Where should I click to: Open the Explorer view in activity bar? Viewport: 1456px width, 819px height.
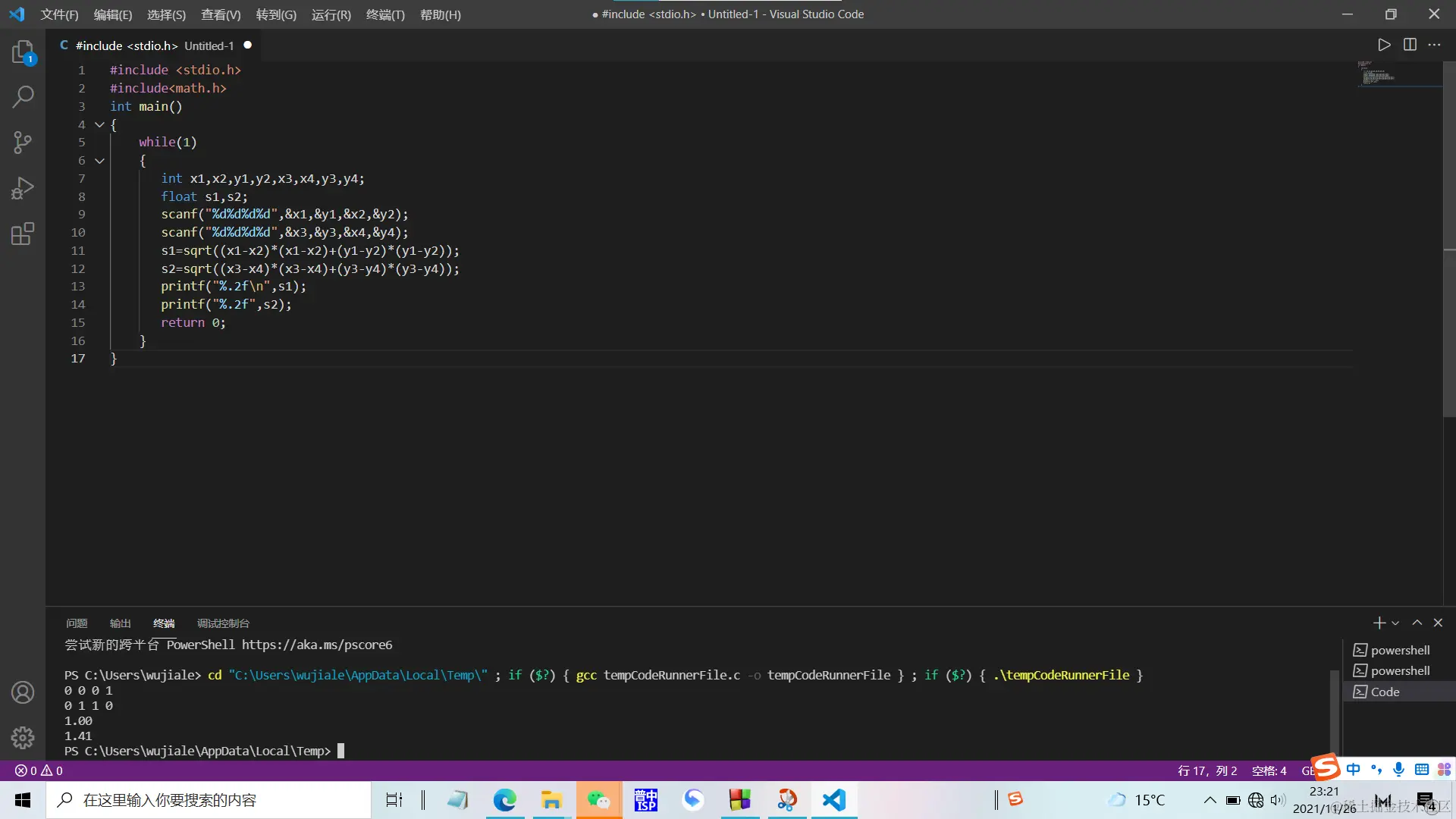(23, 52)
